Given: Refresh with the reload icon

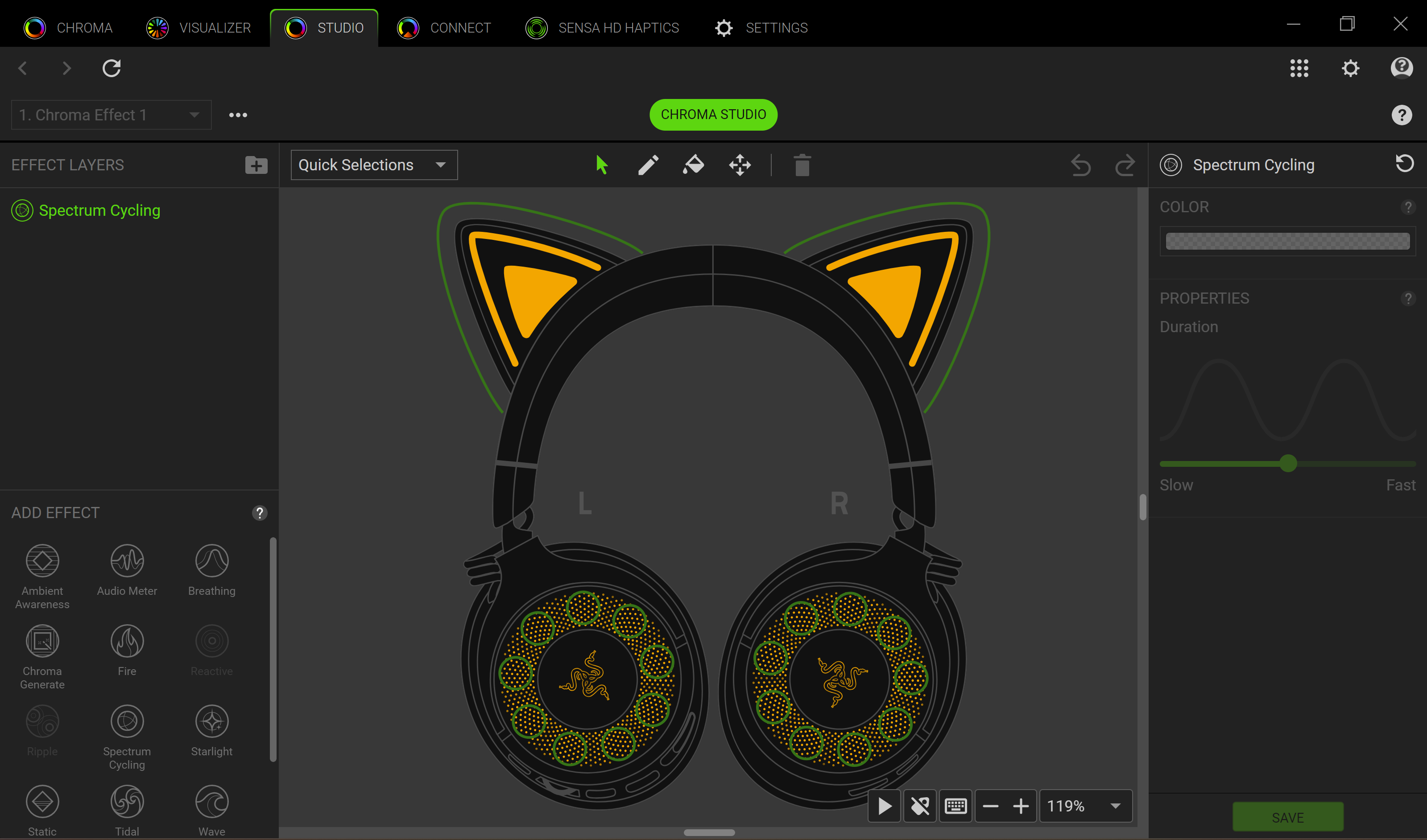Looking at the screenshot, I should pos(112,68).
